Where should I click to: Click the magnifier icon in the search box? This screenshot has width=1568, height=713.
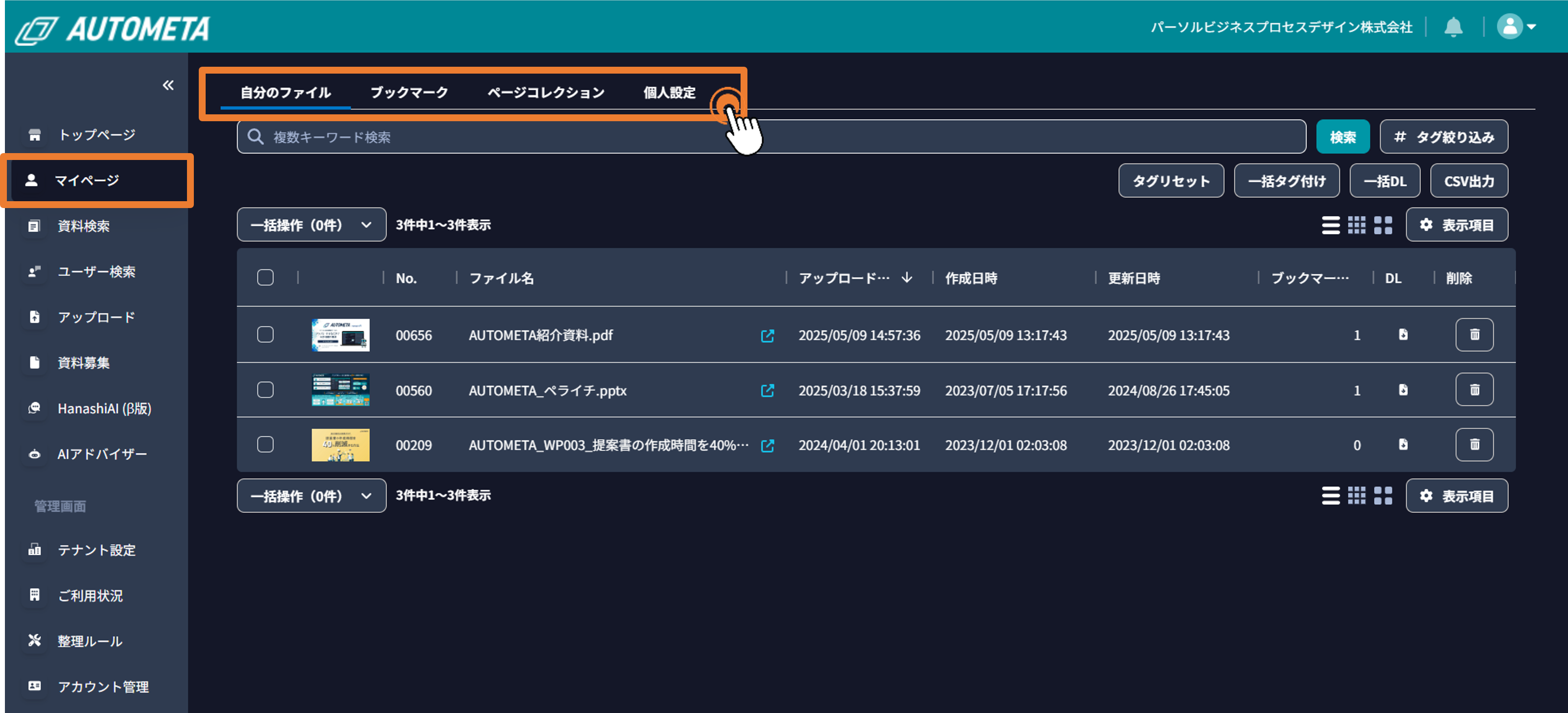point(256,137)
